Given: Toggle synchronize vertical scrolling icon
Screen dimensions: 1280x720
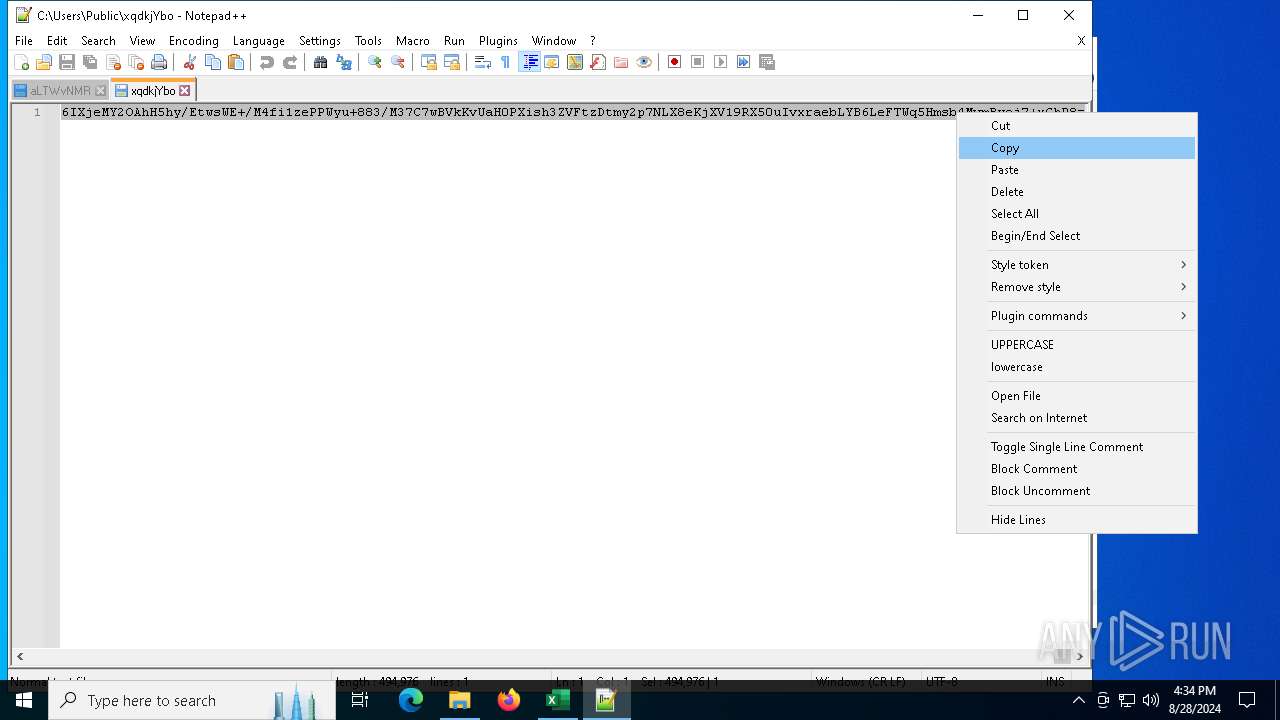Looking at the screenshot, I should (x=428, y=62).
